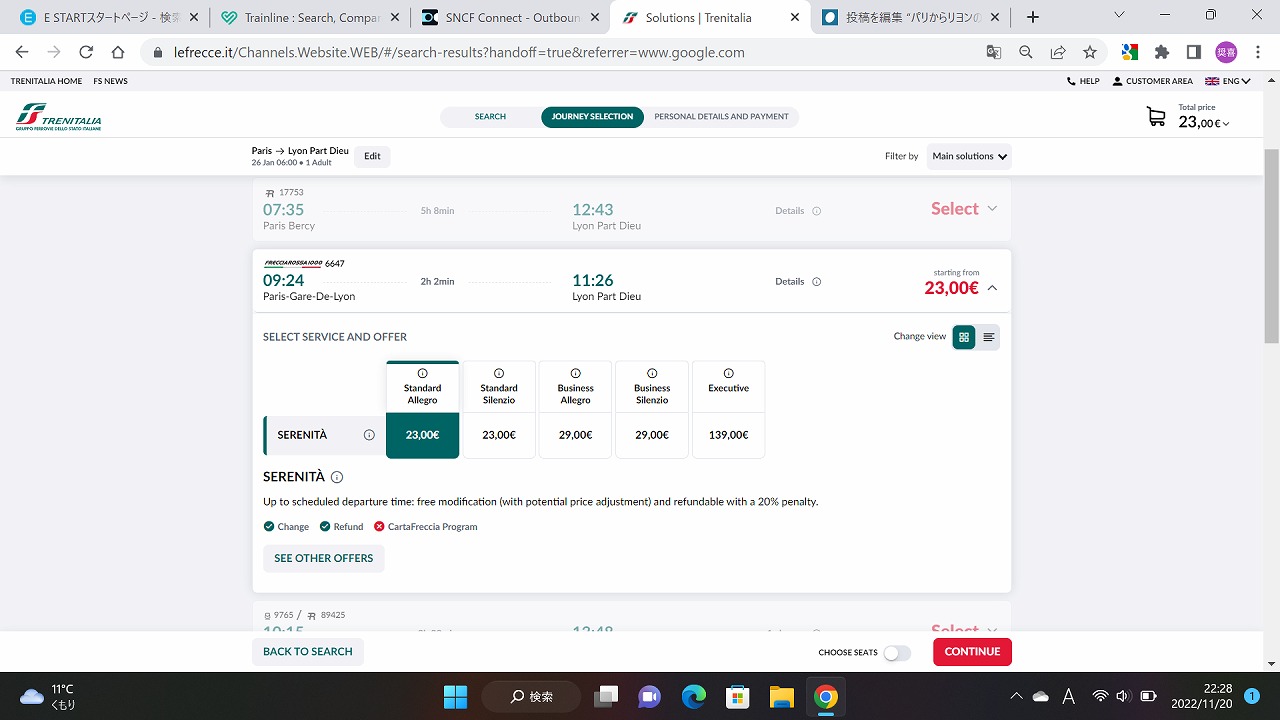The height and width of the screenshot is (720, 1280).
Task: Open info icon beside the Serenità heading
Action: click(x=337, y=477)
